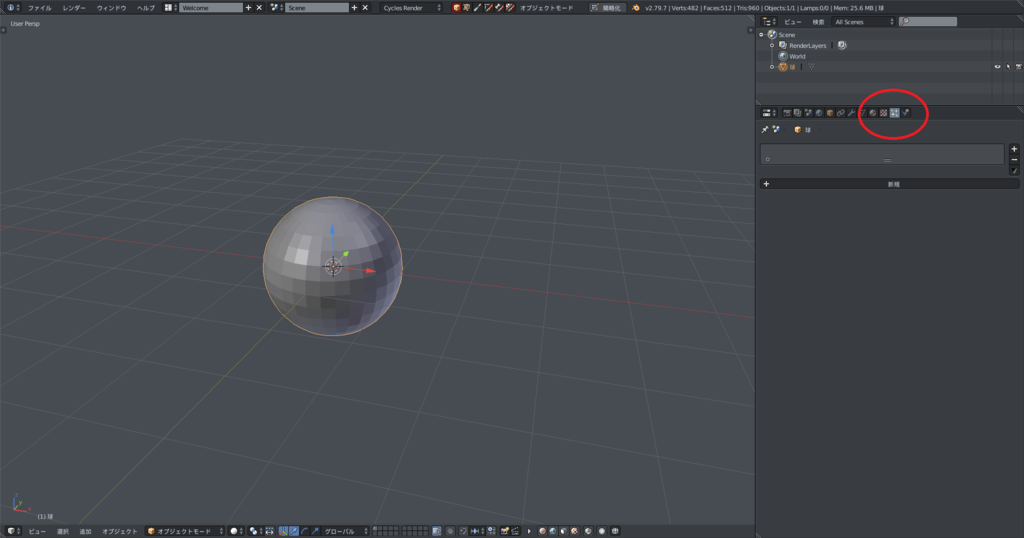The height and width of the screenshot is (538, 1024).
Task: Open the Scene properties tab
Action: point(808,113)
